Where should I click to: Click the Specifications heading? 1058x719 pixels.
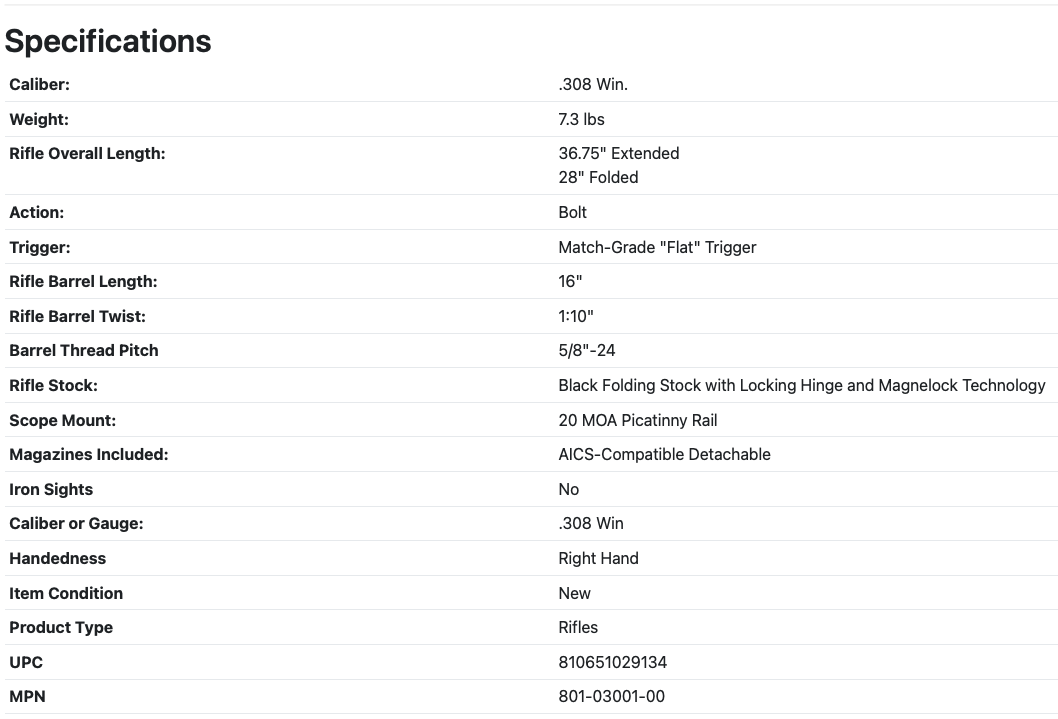click(x=108, y=41)
